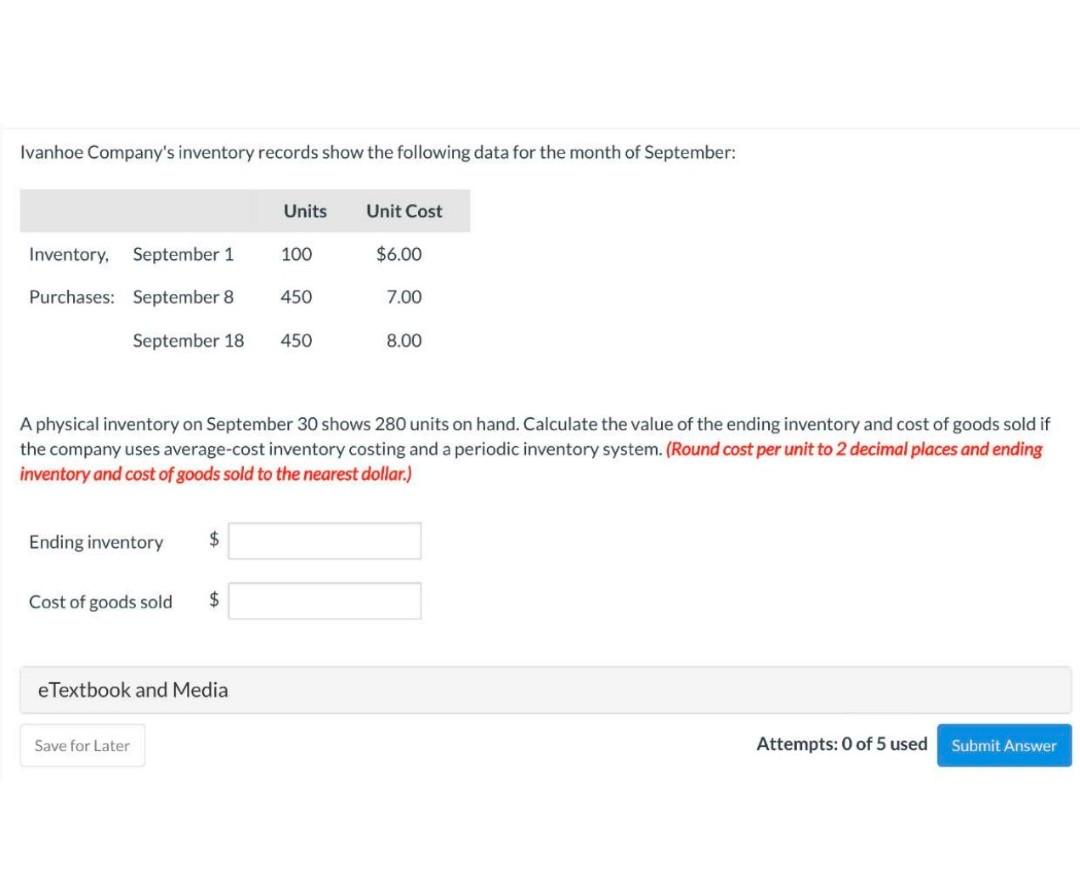Select the Unit Cost column header
This screenshot has height=881, width=1080.
click(404, 211)
